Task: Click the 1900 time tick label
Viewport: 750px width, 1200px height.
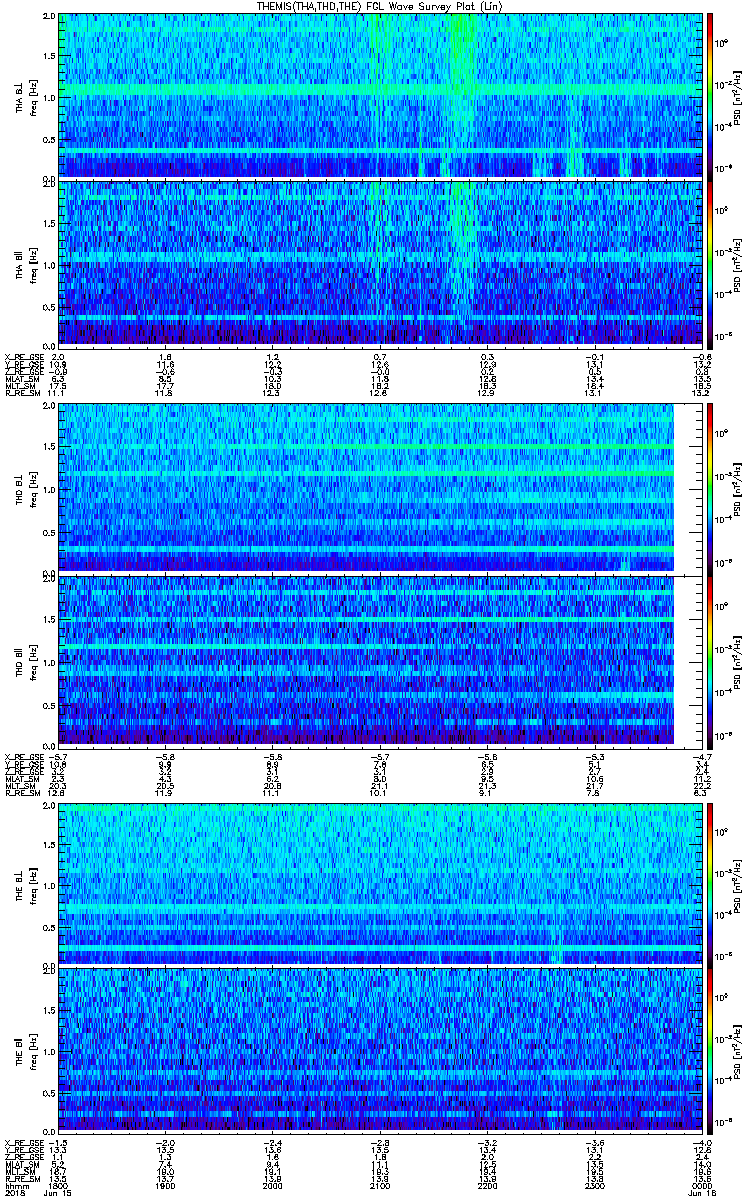Action: tap(166, 1186)
